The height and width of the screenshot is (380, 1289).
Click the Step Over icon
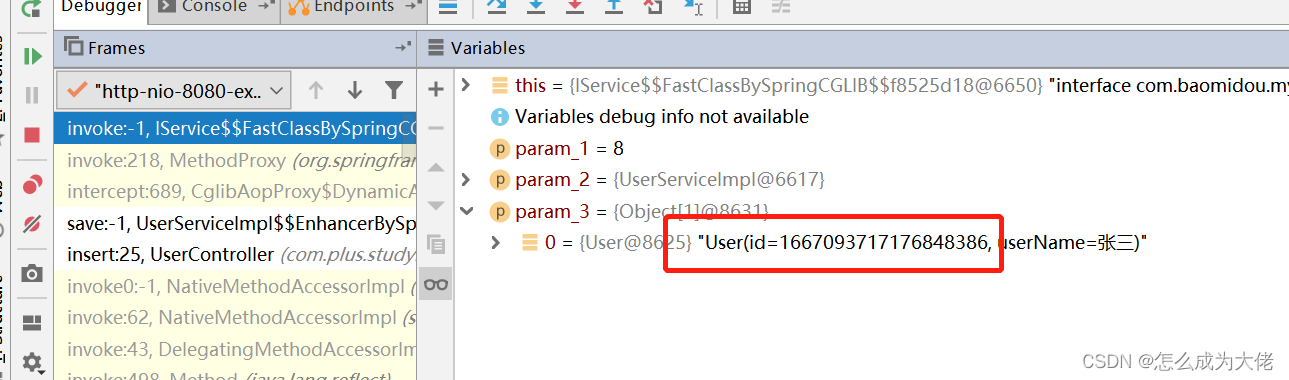497,7
